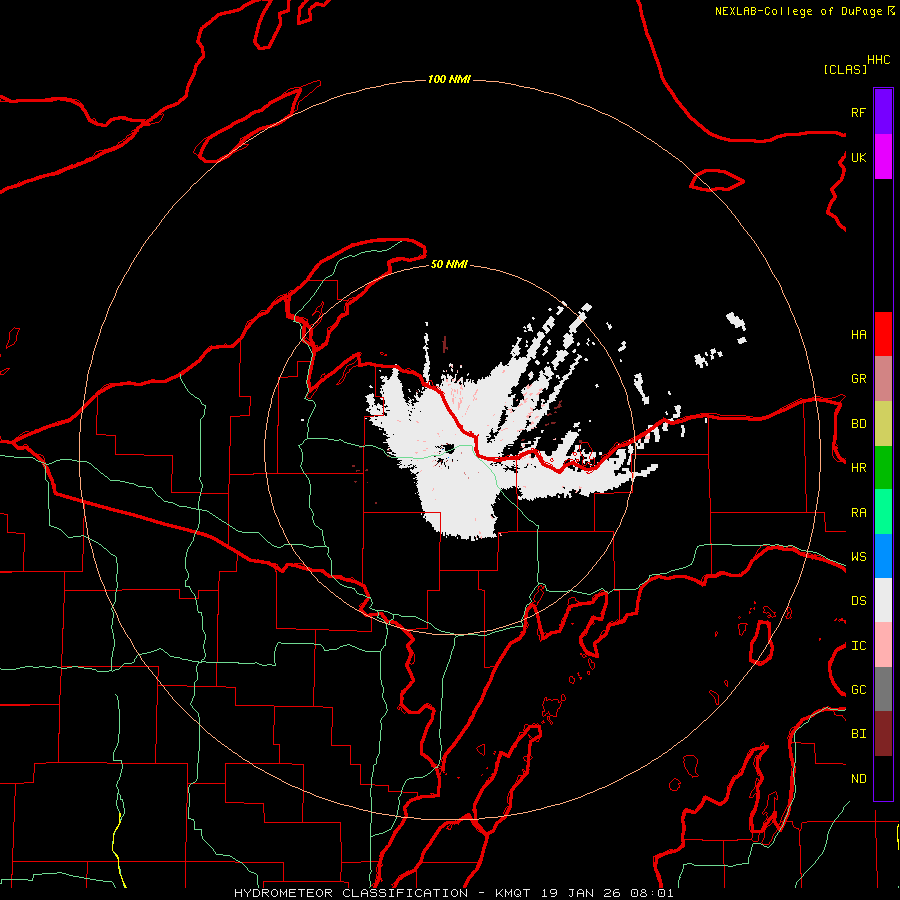
Task: Select the GR legend color block
Action: 883,378
